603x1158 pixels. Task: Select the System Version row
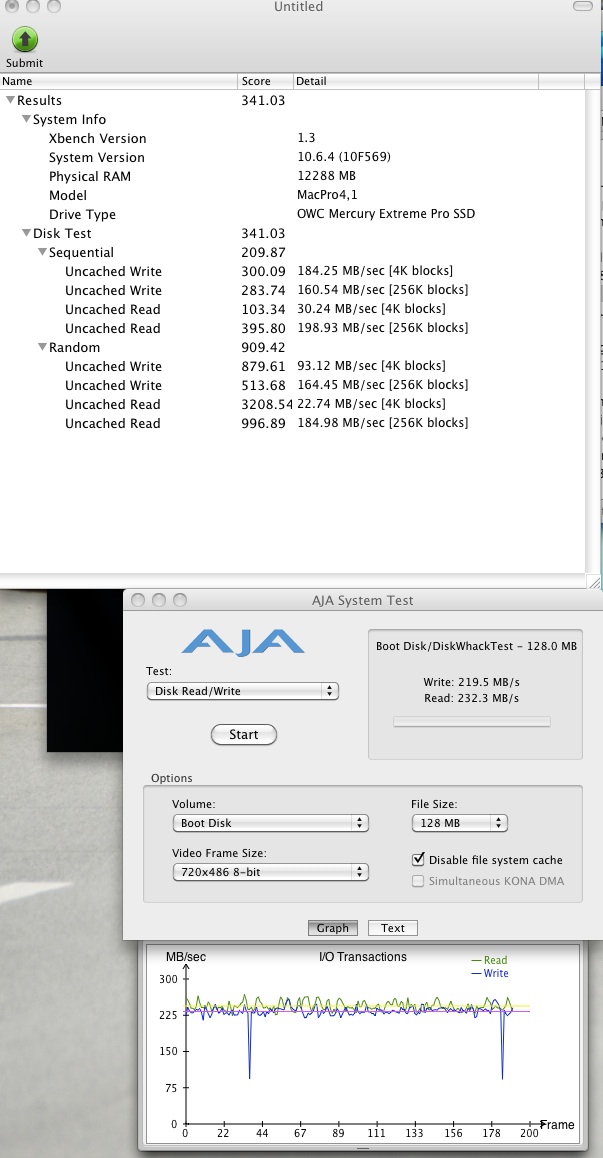[293, 157]
